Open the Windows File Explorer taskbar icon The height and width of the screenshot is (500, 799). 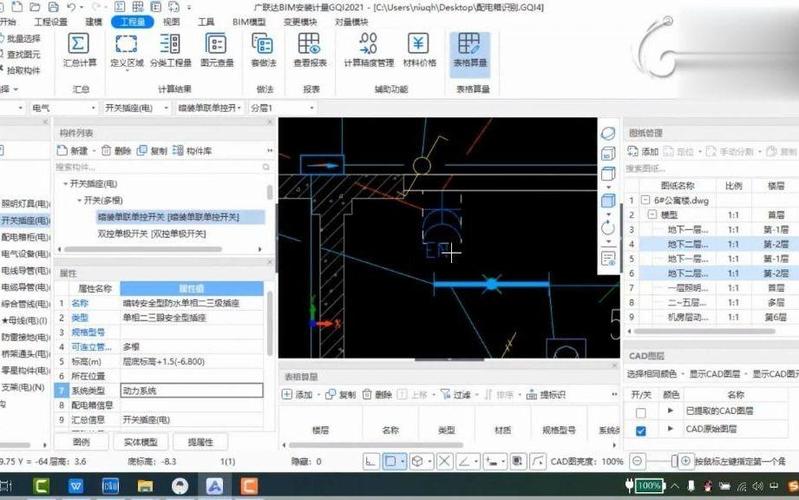coord(145,486)
